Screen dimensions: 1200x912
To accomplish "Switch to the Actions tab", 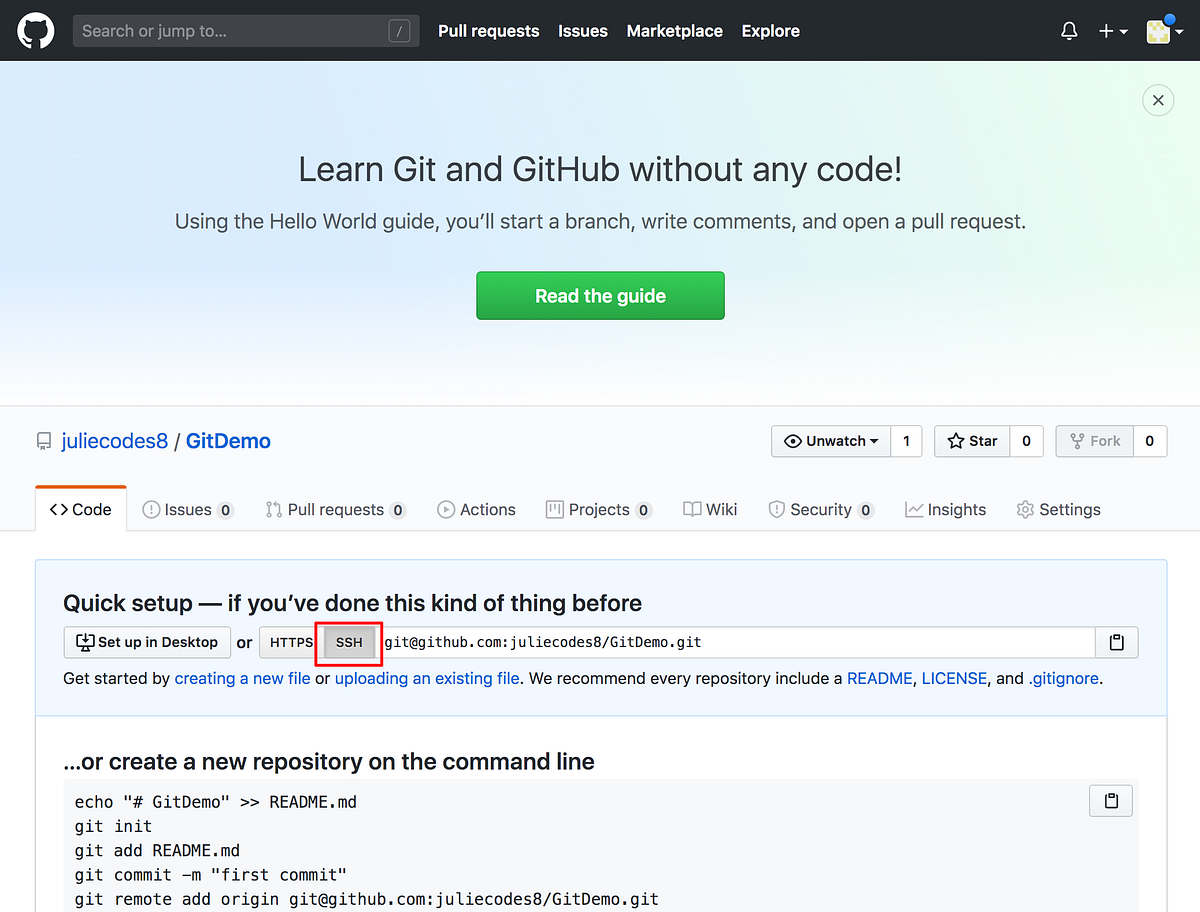I will pos(477,510).
